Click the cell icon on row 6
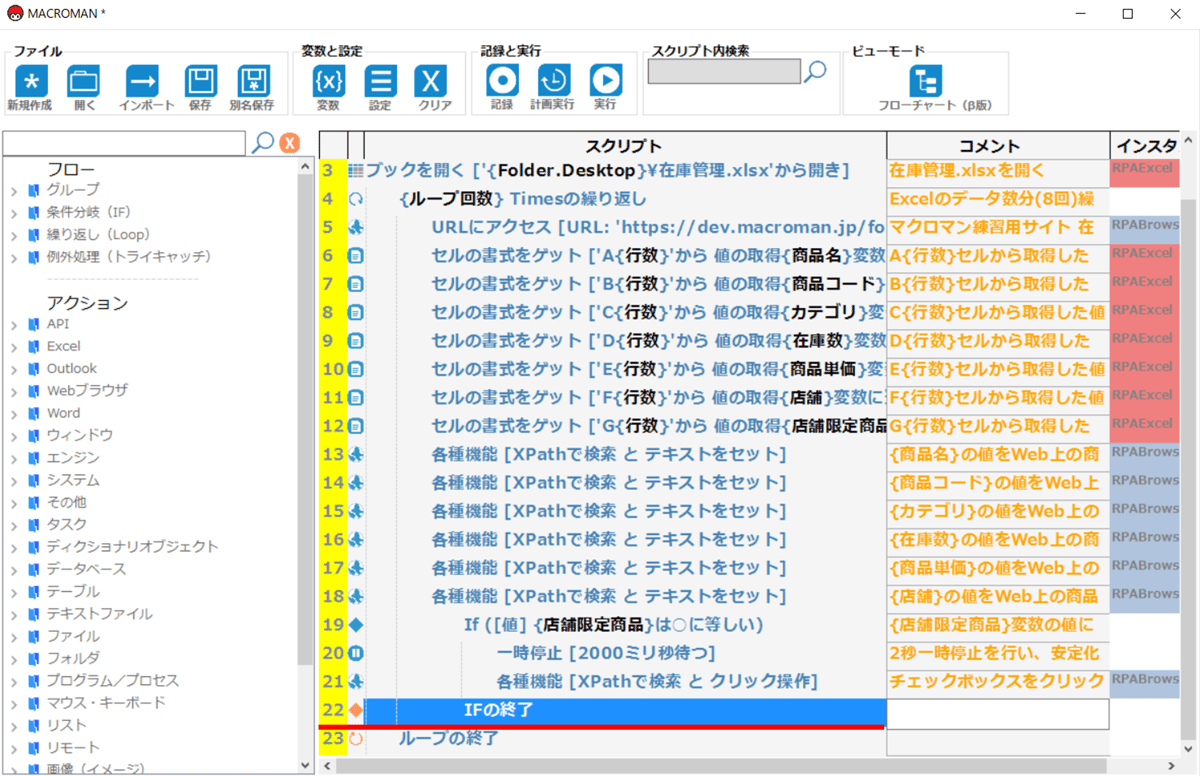 [x=356, y=256]
